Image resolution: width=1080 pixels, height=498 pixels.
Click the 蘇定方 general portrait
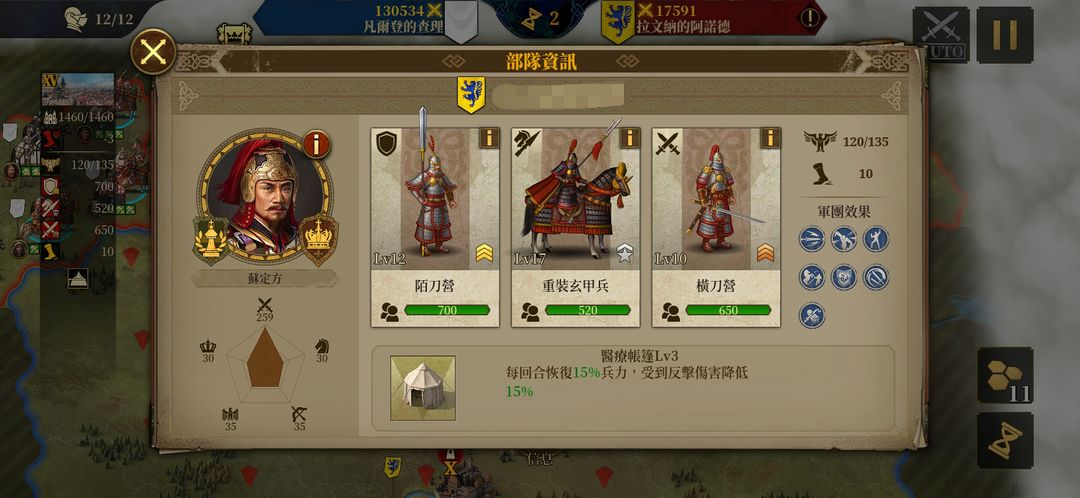(265, 196)
